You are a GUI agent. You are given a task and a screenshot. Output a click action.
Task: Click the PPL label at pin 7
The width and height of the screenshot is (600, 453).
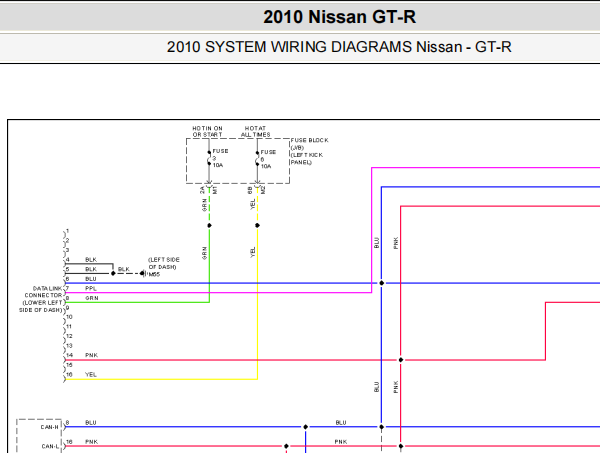point(91,288)
